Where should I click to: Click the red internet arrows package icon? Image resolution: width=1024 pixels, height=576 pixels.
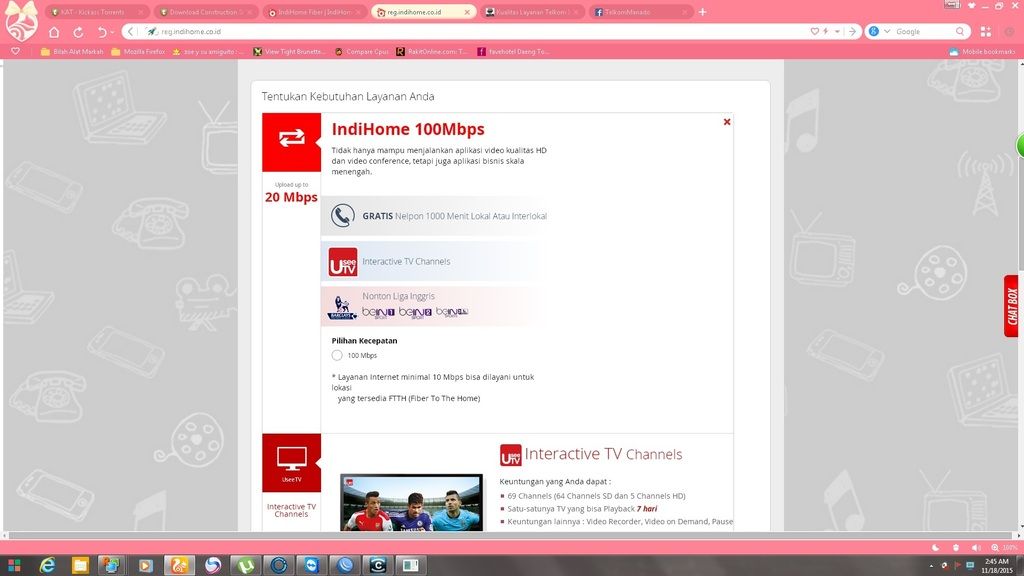point(291,142)
